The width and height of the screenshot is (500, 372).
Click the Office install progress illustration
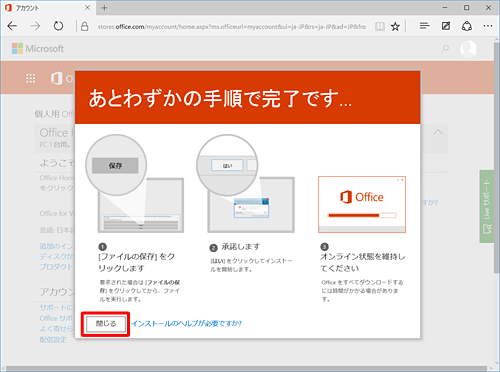pos(362,204)
